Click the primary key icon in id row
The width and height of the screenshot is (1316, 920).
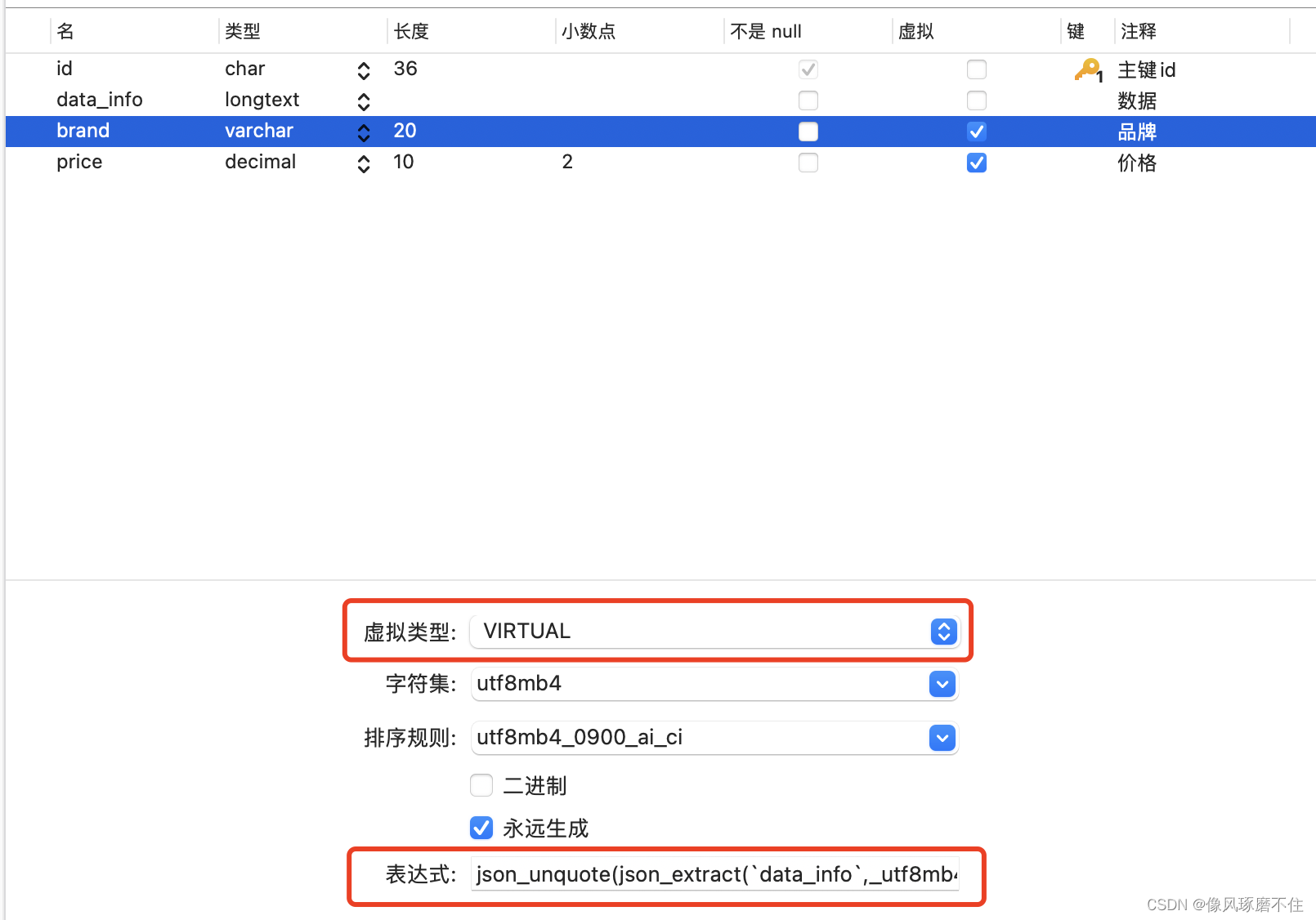(1089, 70)
